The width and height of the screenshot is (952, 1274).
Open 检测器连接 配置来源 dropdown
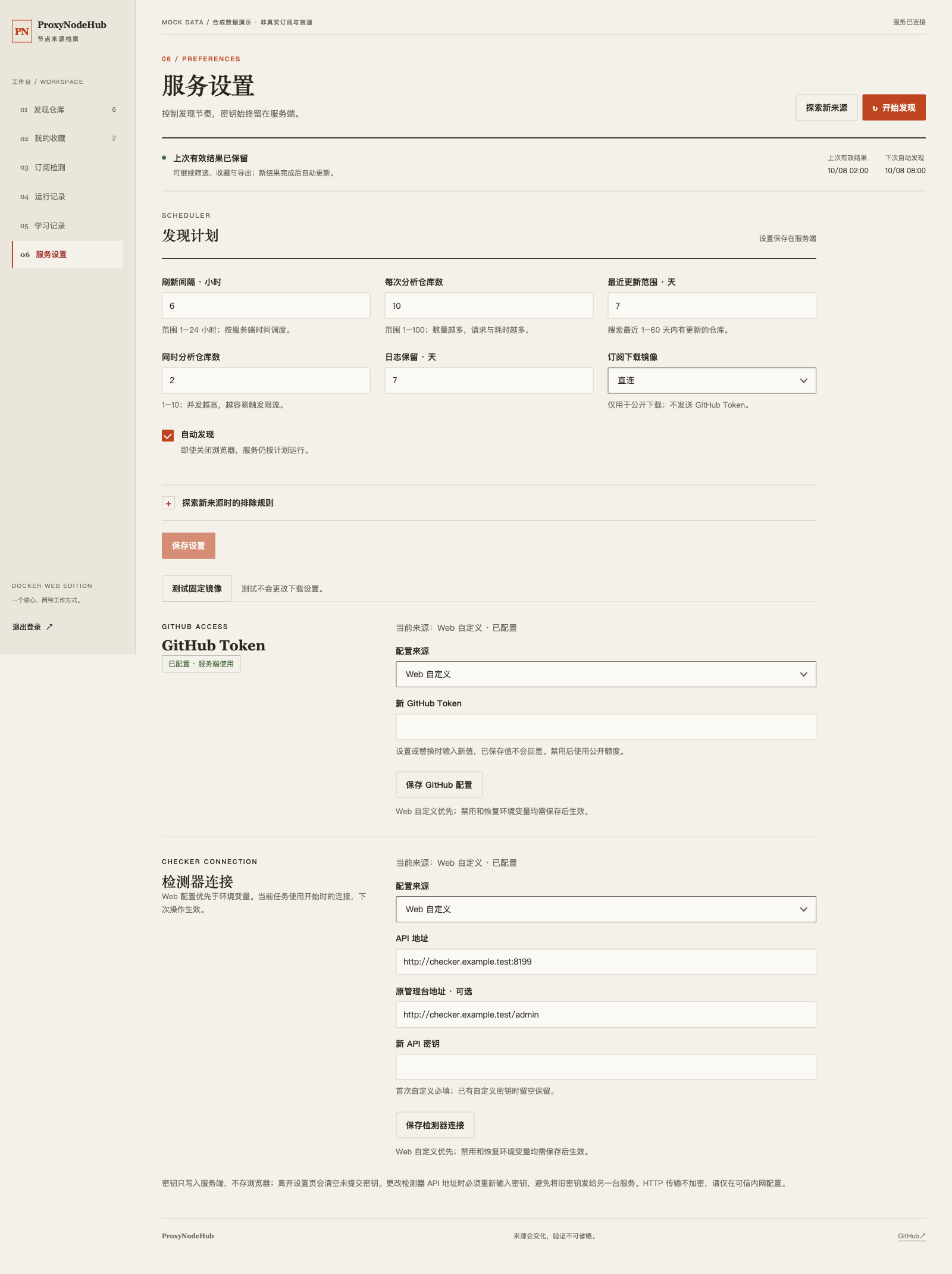(606, 909)
